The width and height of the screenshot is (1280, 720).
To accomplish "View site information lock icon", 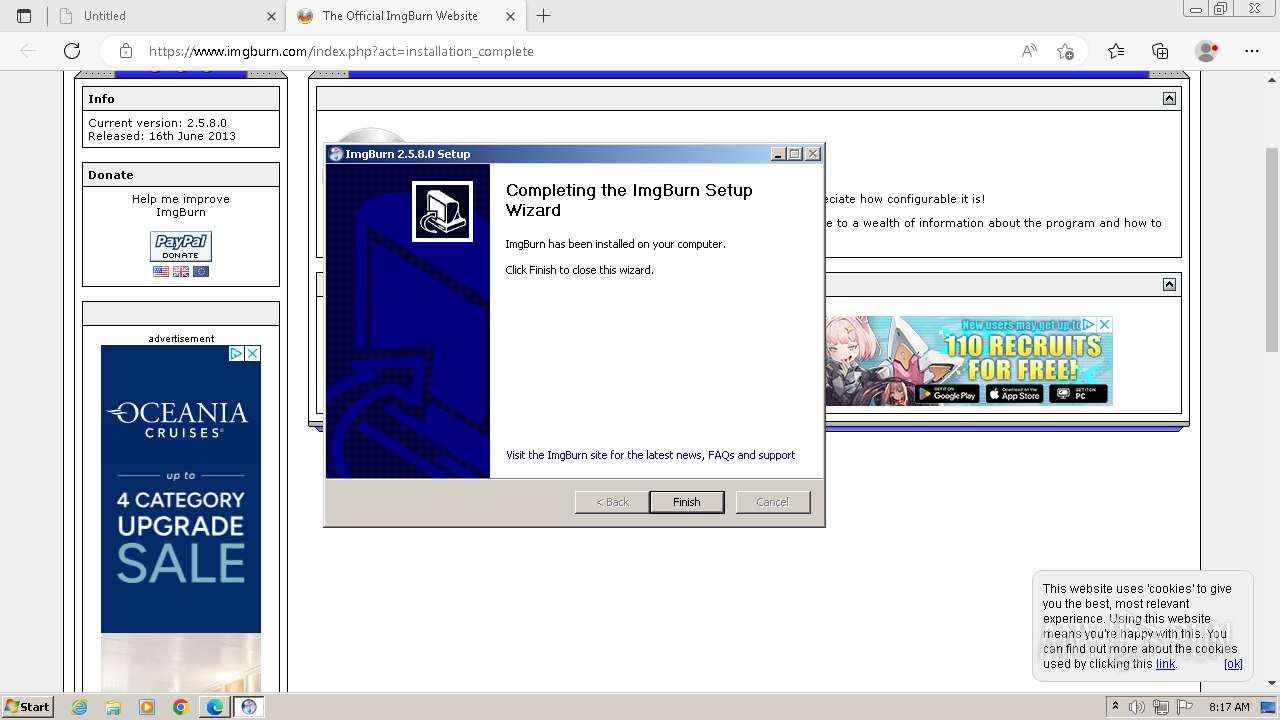I will click(x=126, y=51).
